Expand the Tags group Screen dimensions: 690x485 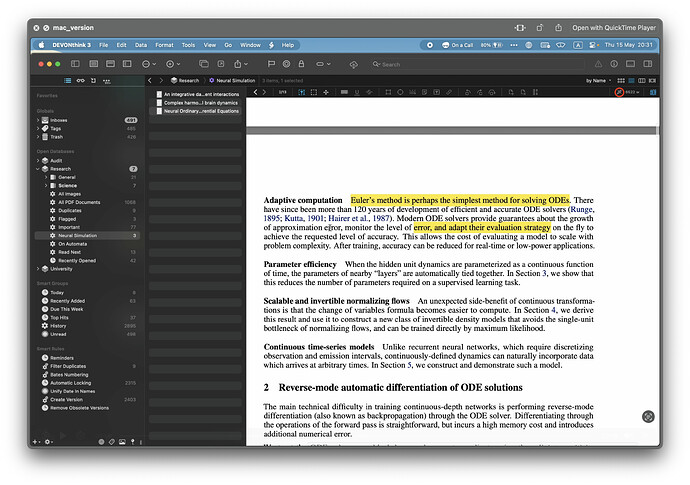tap(38, 129)
